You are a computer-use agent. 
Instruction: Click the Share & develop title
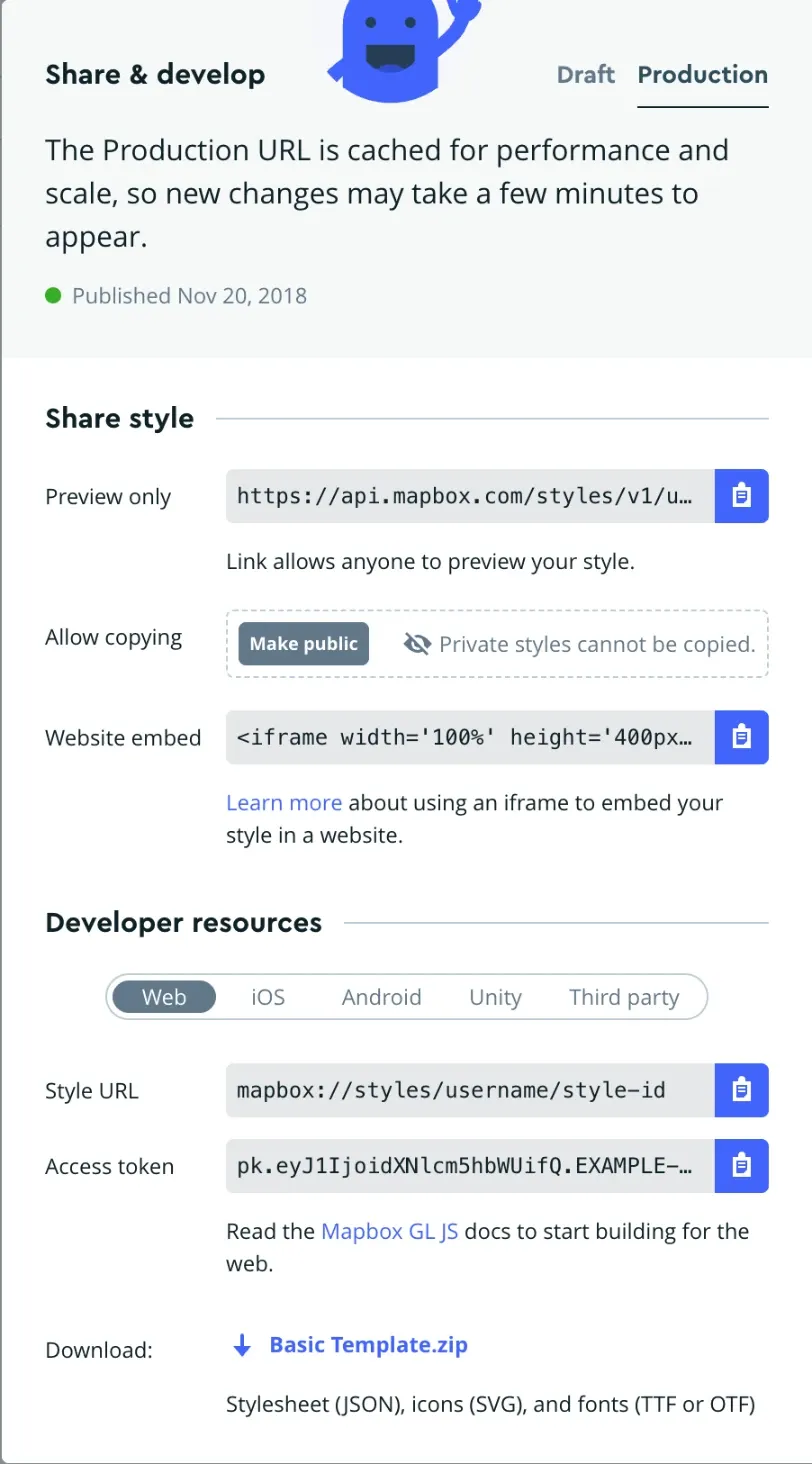coord(155,75)
